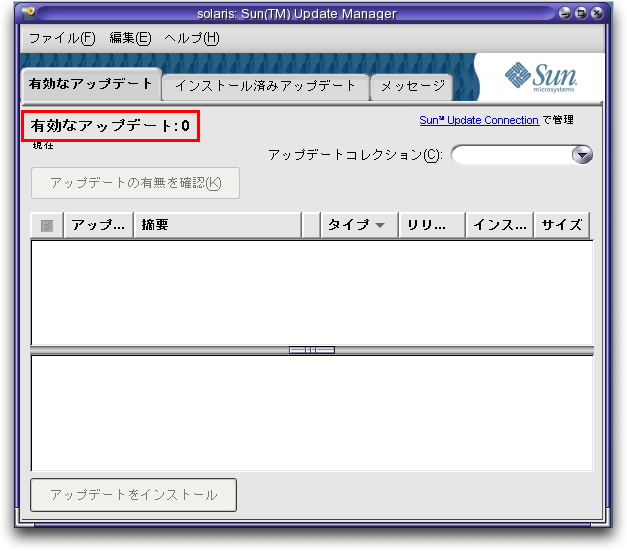Click the アップデートの有無を確認(K) button

click(x=135, y=183)
